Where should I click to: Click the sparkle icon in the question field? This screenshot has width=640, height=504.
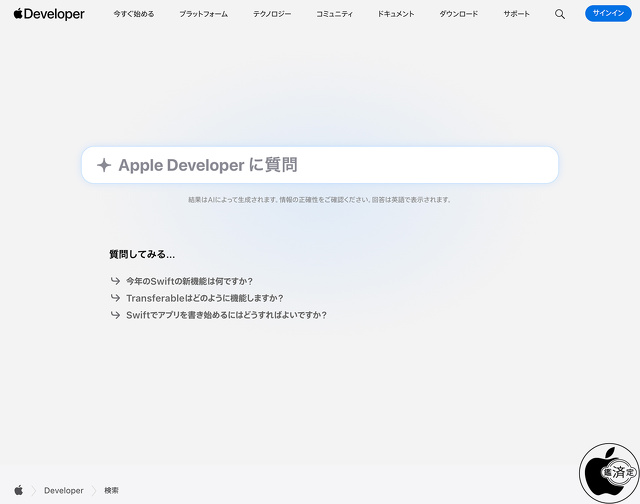point(104,165)
